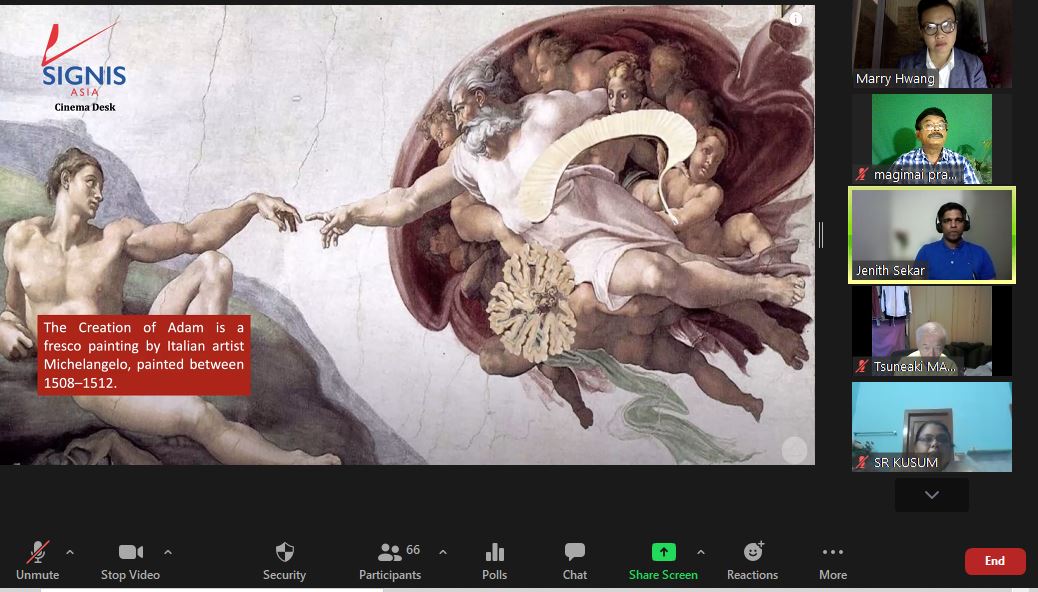
Task: Click the green Share Screen icon
Action: (x=663, y=552)
